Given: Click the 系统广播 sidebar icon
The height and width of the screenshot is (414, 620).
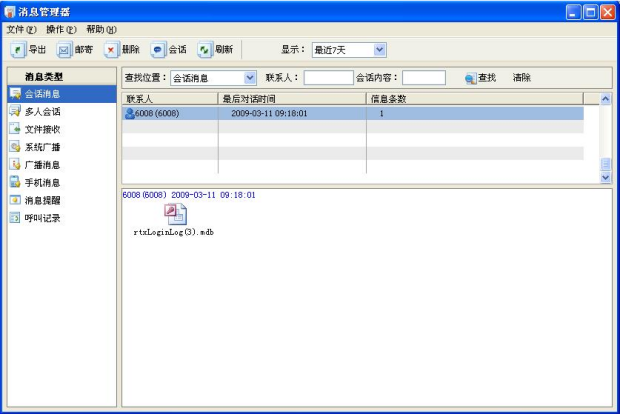Looking at the screenshot, I should tap(15, 147).
